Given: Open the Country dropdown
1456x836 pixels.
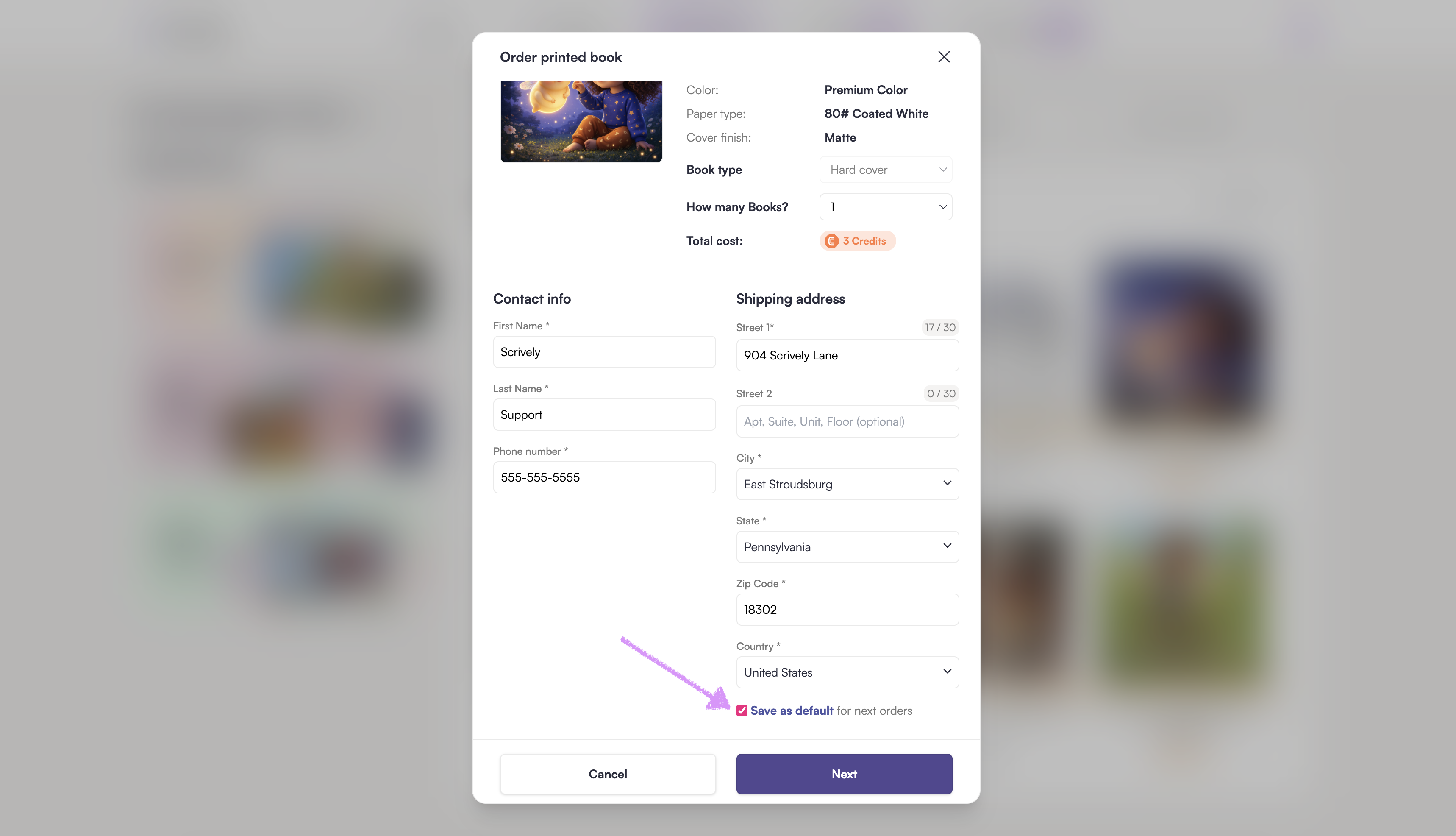Looking at the screenshot, I should pyautogui.click(x=847, y=672).
